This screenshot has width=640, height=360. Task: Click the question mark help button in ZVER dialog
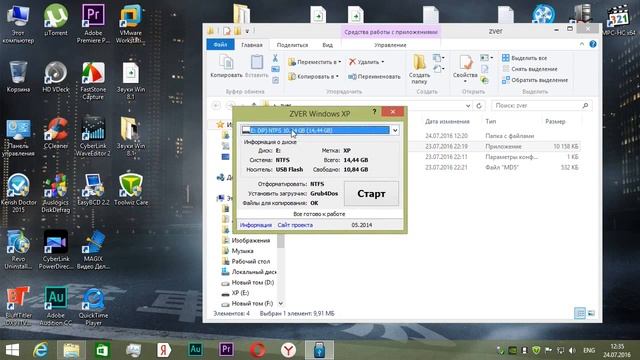point(374,111)
